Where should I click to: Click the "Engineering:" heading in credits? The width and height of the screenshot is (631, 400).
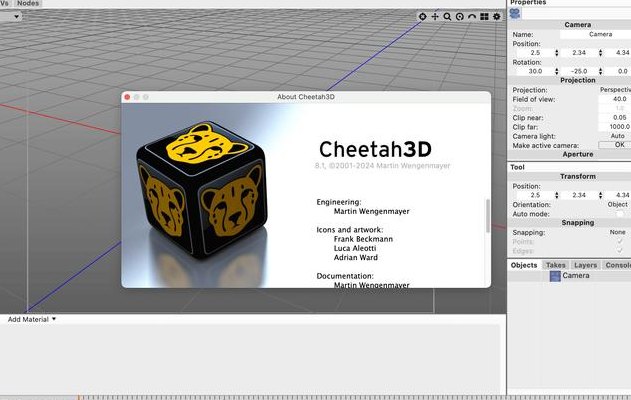[339, 202]
